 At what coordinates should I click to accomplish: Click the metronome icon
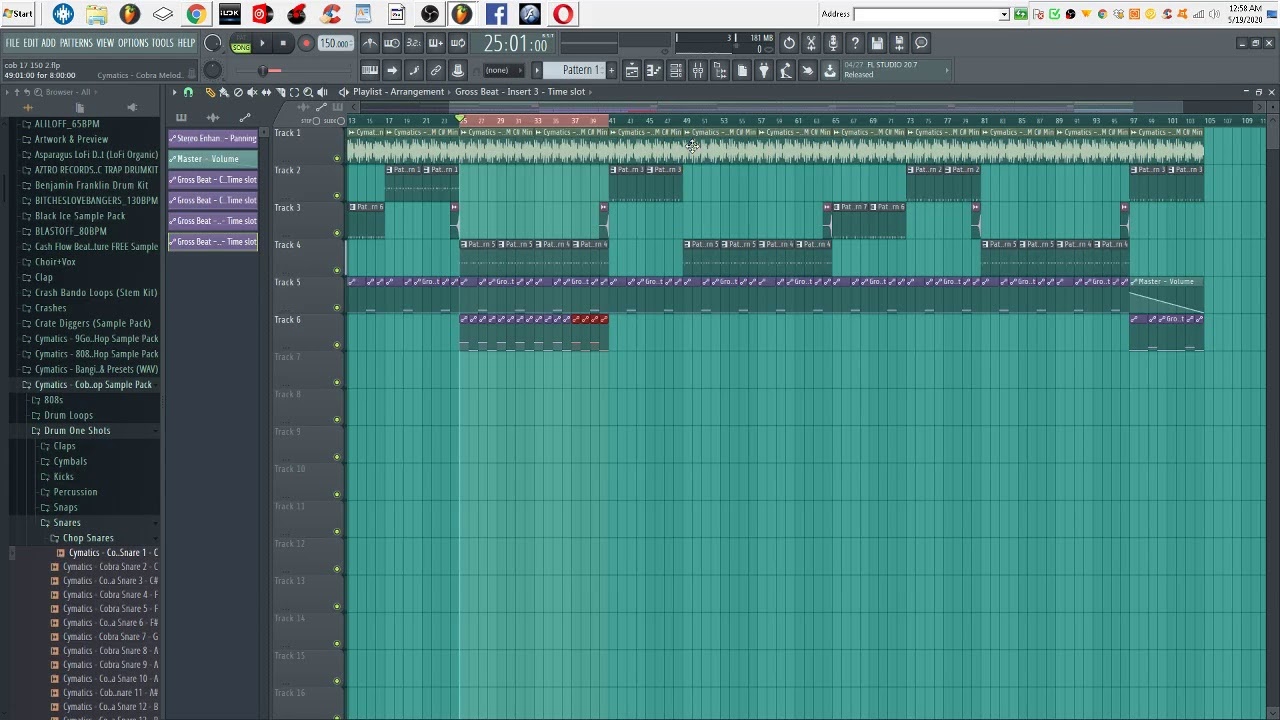tap(370, 43)
